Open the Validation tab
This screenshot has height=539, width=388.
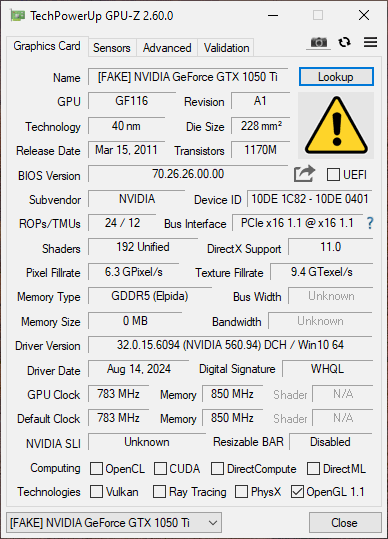(x=226, y=48)
